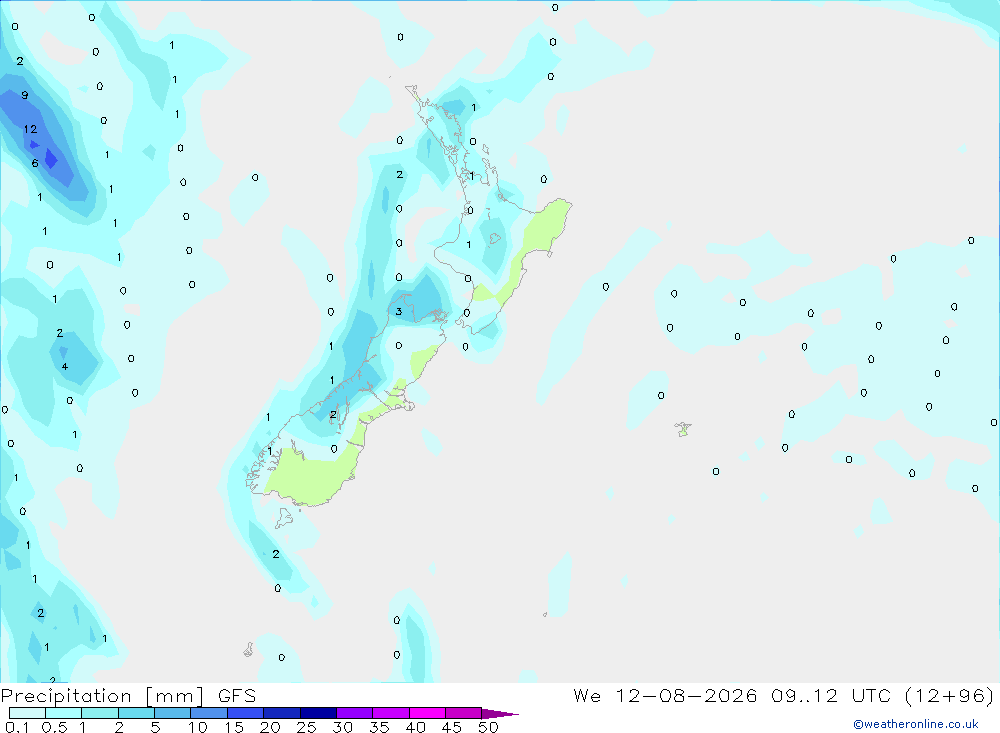1000x733 pixels.
Task: Pick the 1–2 mm legend color swatch
Action: 99,713
